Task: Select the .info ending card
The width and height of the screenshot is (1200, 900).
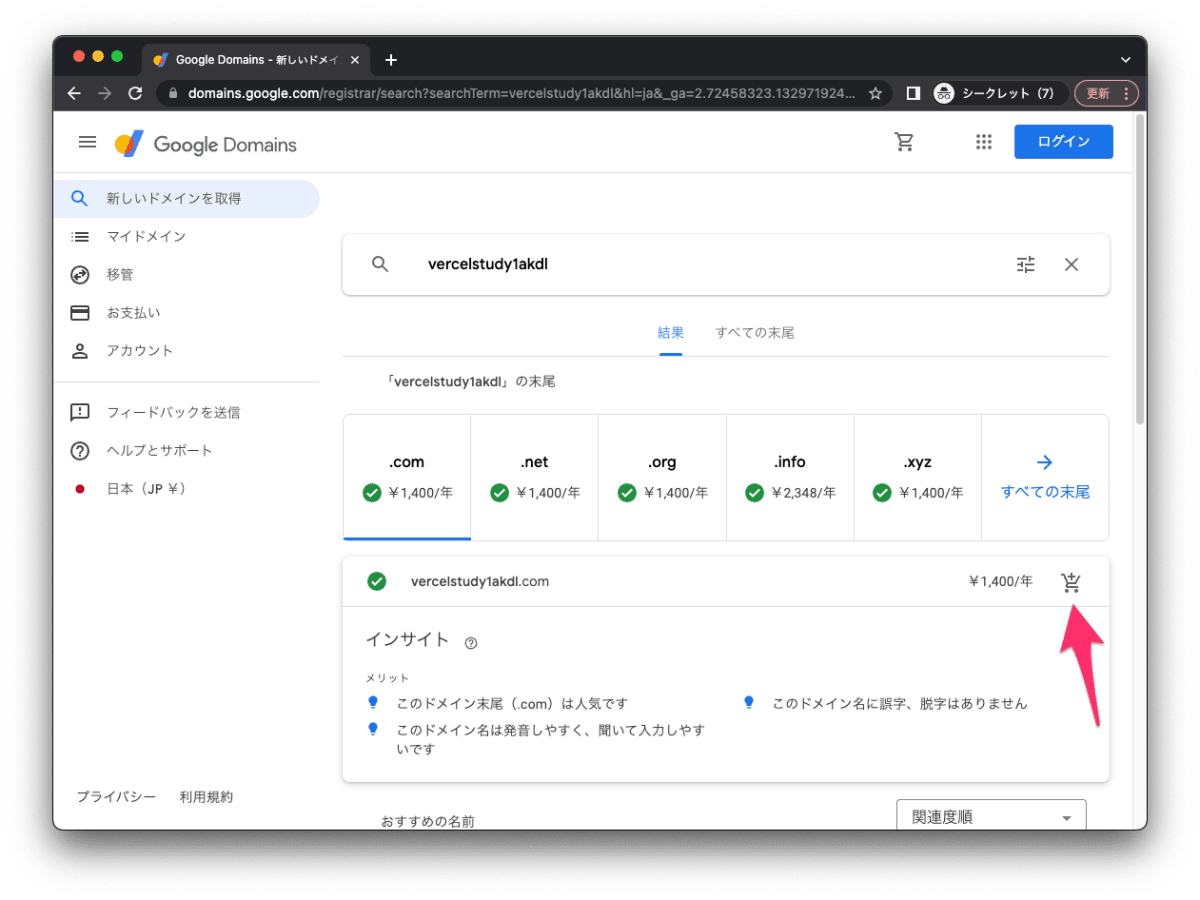Action: point(790,477)
